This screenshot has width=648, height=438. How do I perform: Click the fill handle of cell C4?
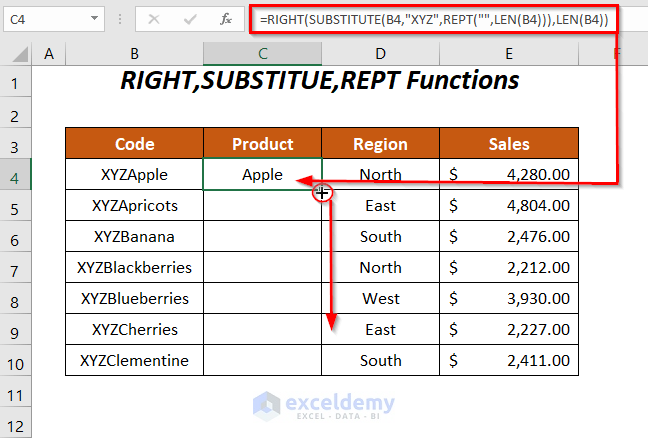click(x=322, y=188)
